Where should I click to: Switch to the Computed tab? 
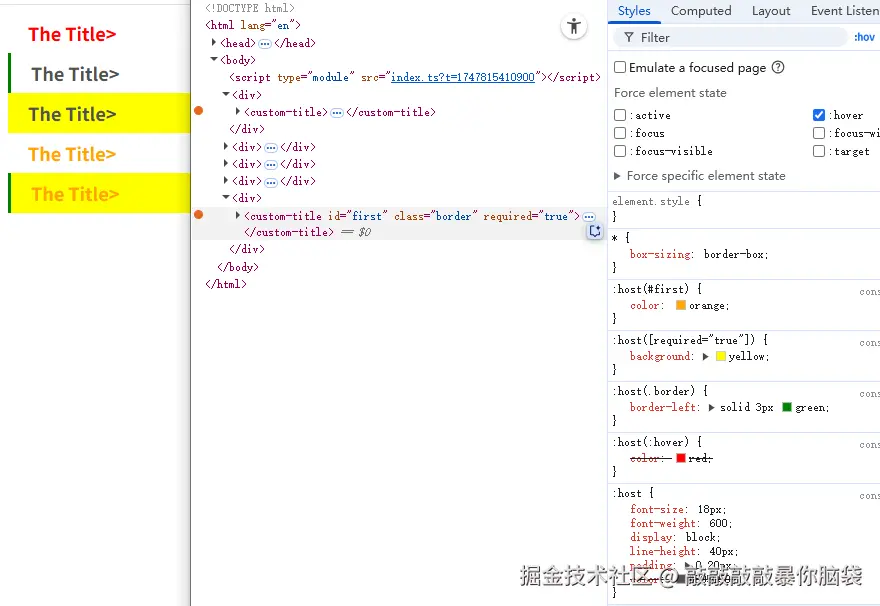click(x=701, y=11)
